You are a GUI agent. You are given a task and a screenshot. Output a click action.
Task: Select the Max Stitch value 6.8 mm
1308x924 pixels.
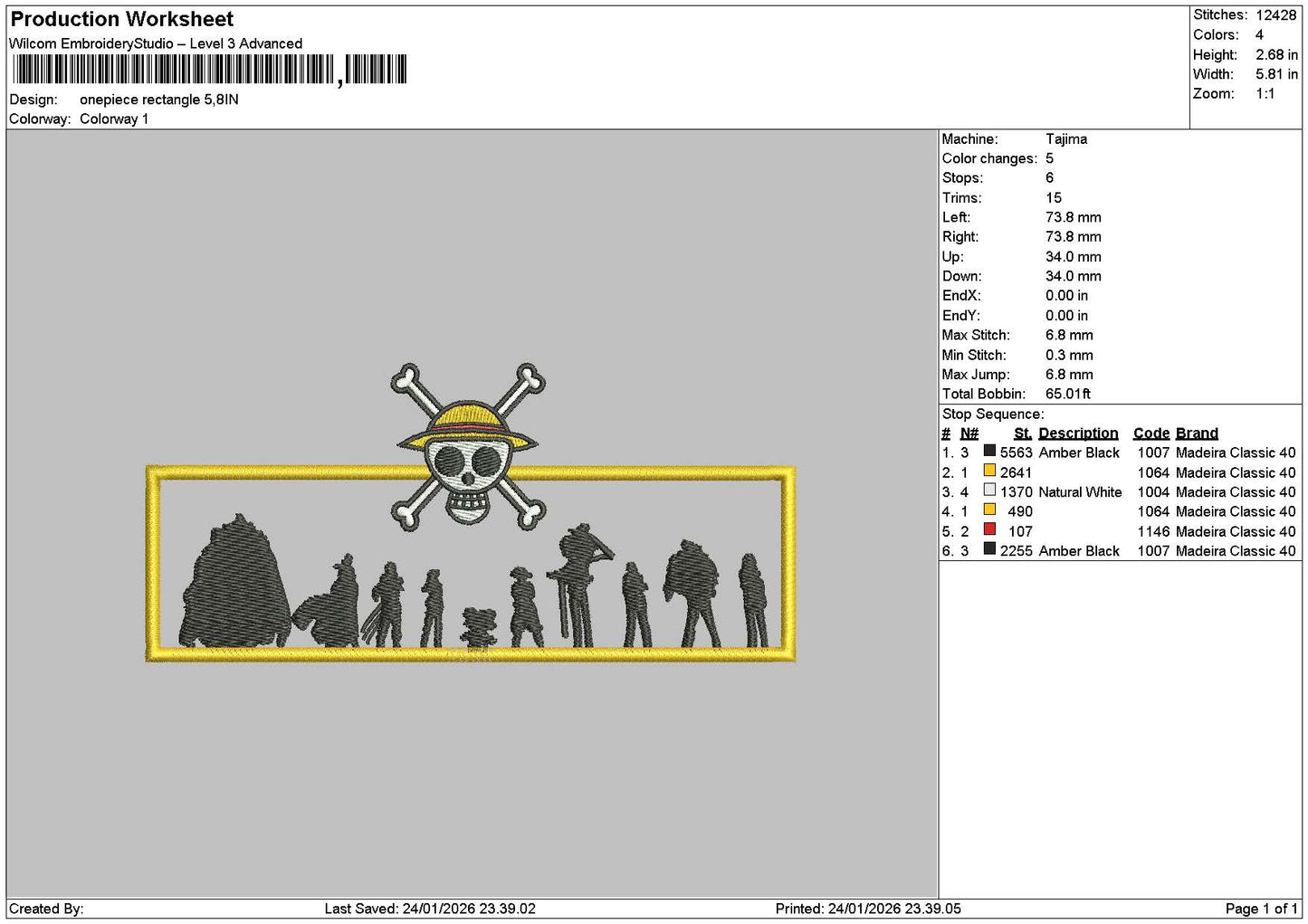1069,336
